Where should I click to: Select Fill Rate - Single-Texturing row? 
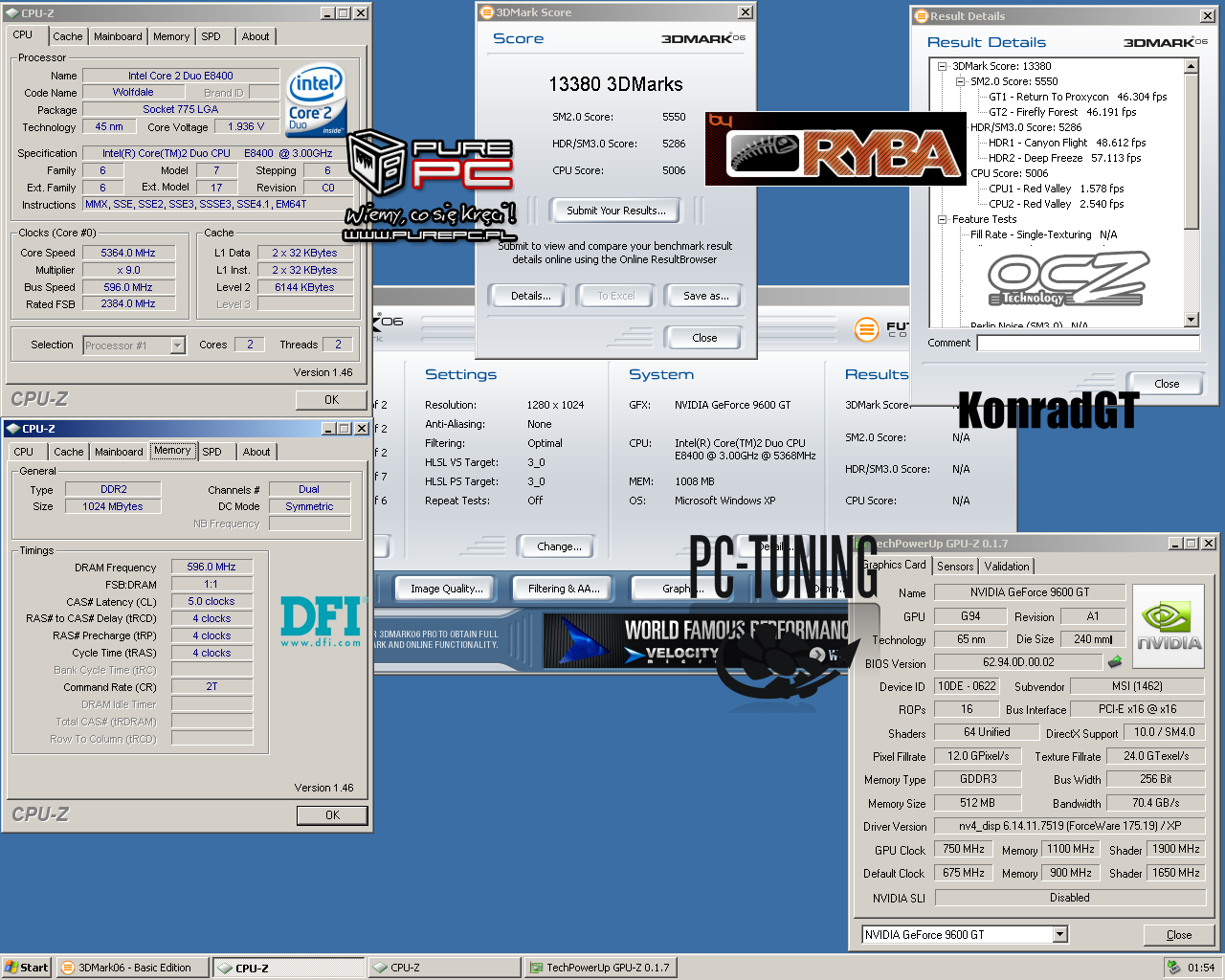[1043, 234]
